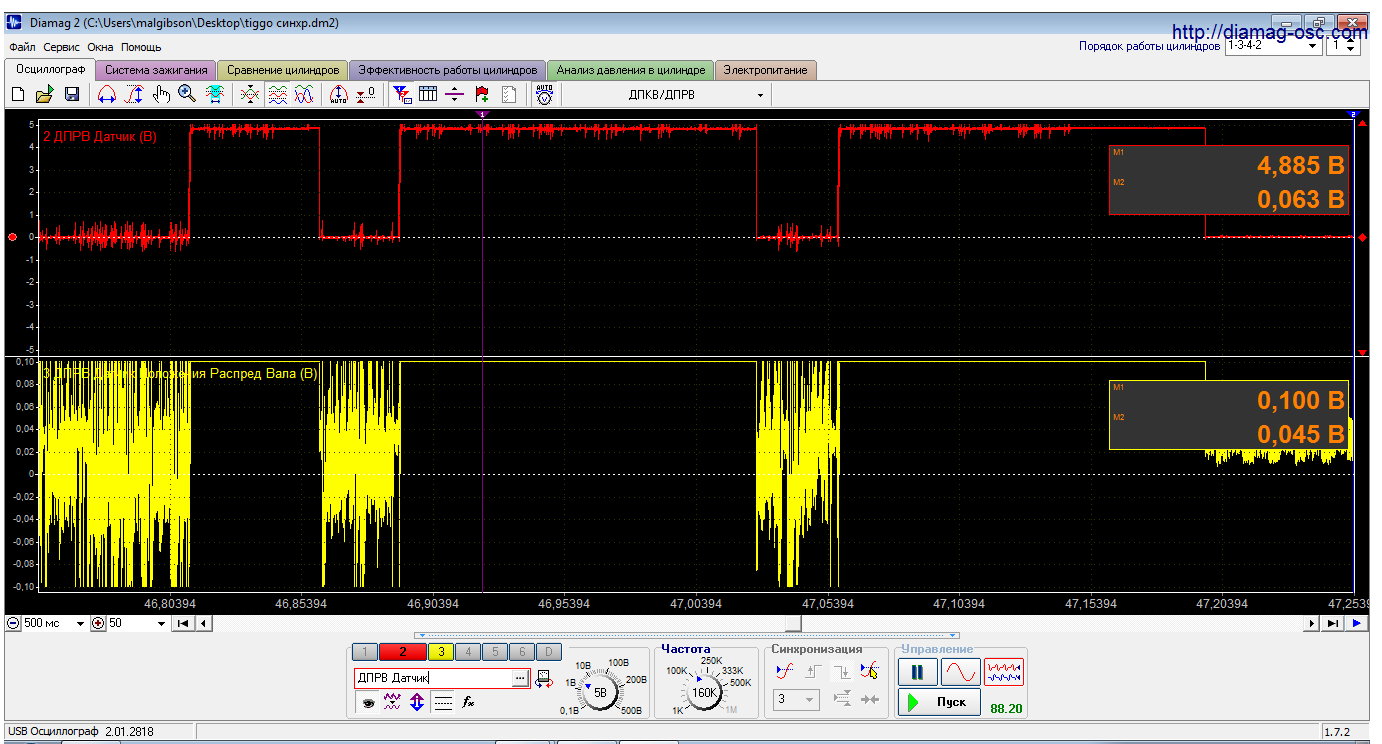Open the ДПКВ/ДПРВ mode dropdown
Screen dimensions: 1382x744
point(760,95)
